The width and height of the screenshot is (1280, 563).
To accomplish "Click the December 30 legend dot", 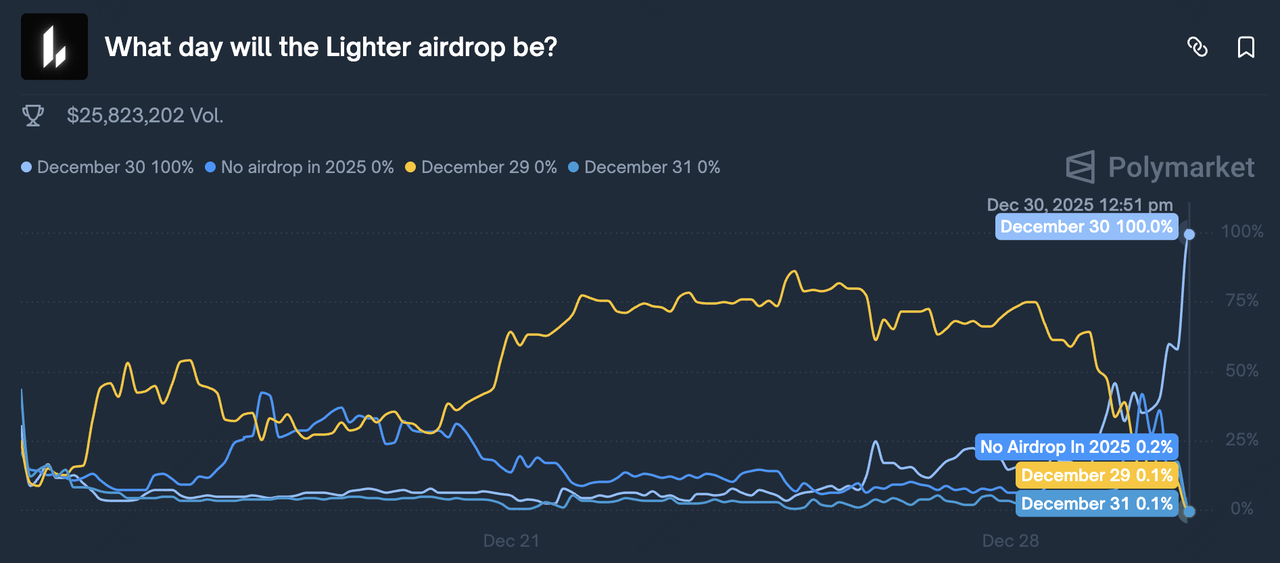I will pos(27,167).
